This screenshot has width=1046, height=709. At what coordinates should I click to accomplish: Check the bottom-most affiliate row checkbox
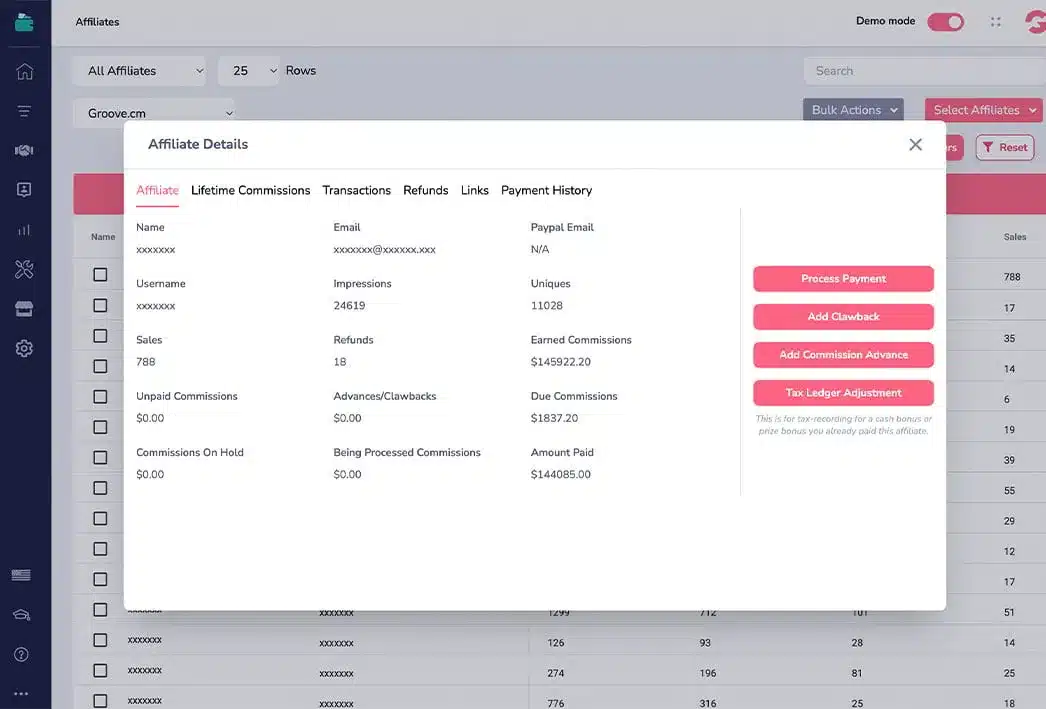100,701
